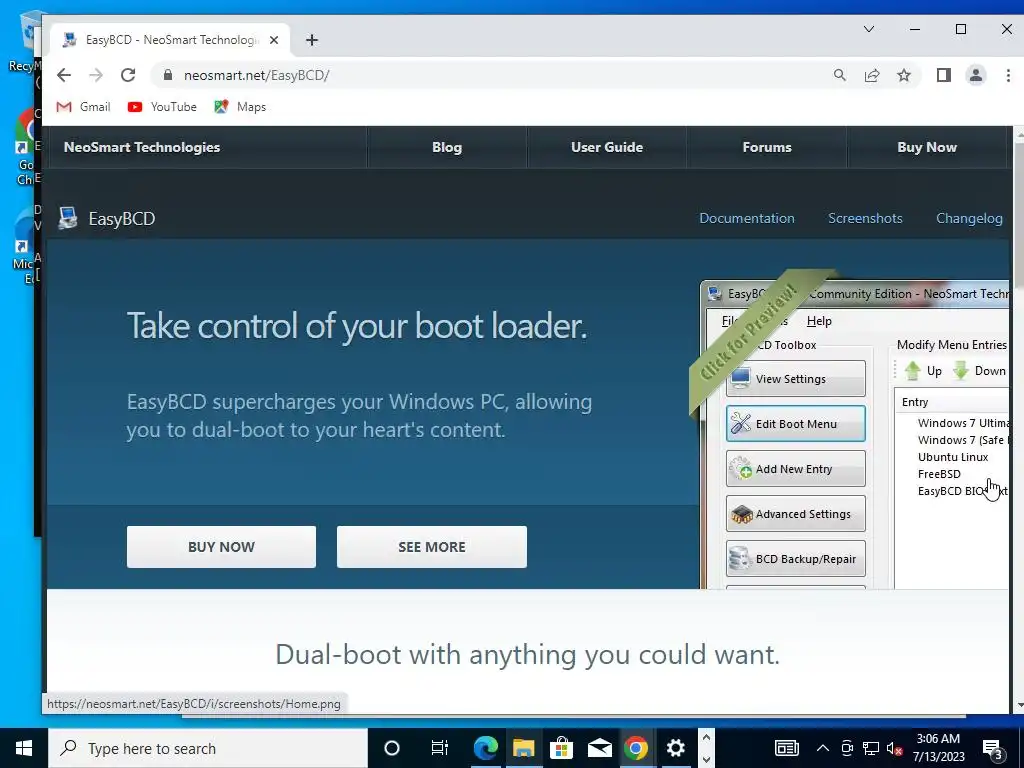Go to NeoSmart Technologies home

(x=142, y=147)
